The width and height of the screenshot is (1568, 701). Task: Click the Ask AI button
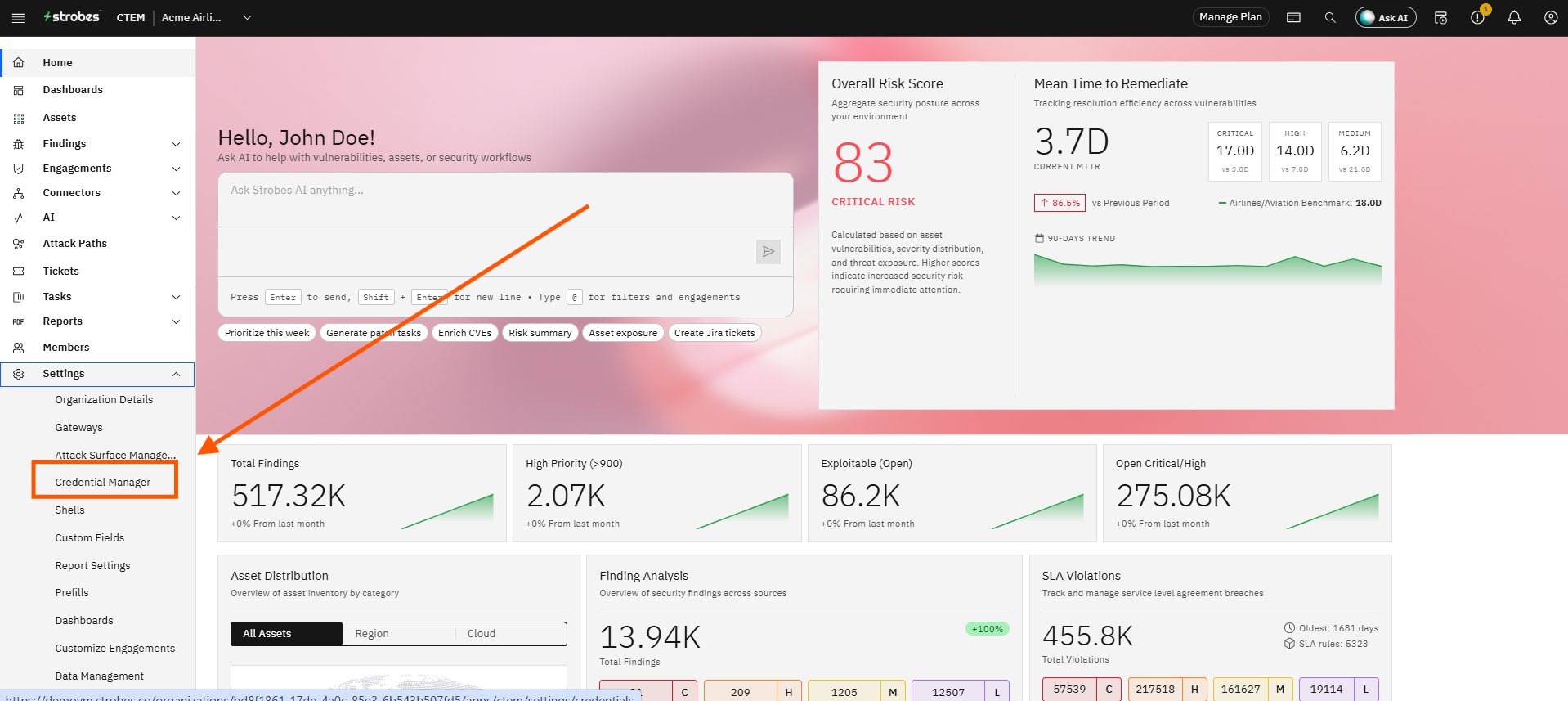click(1386, 17)
